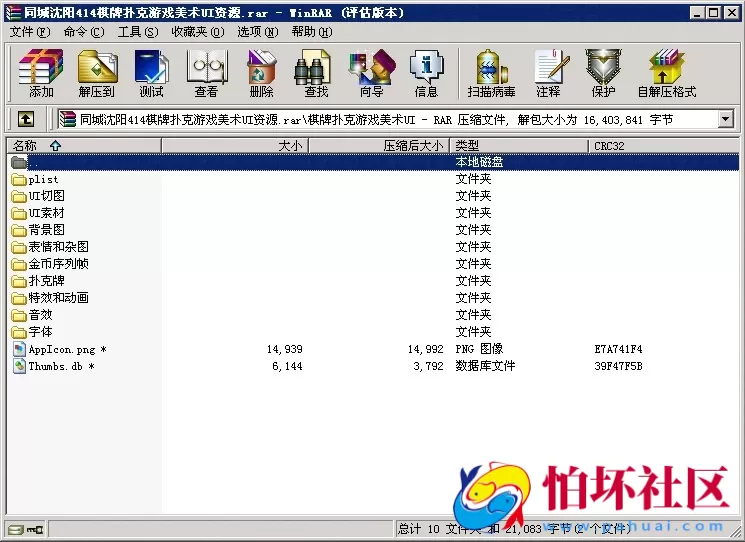Open the 文件(F) menu

pos(29,32)
